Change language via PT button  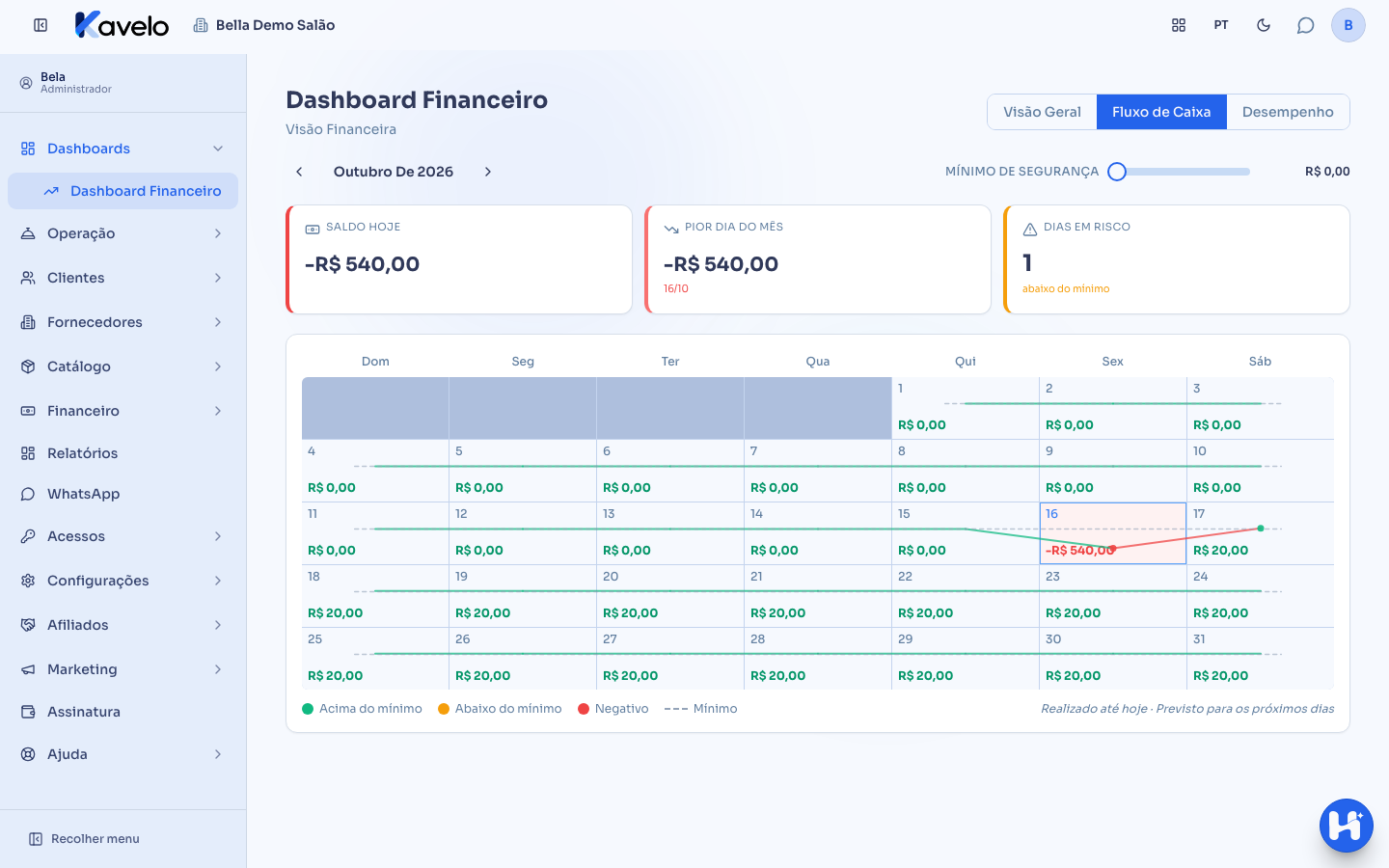(1221, 25)
